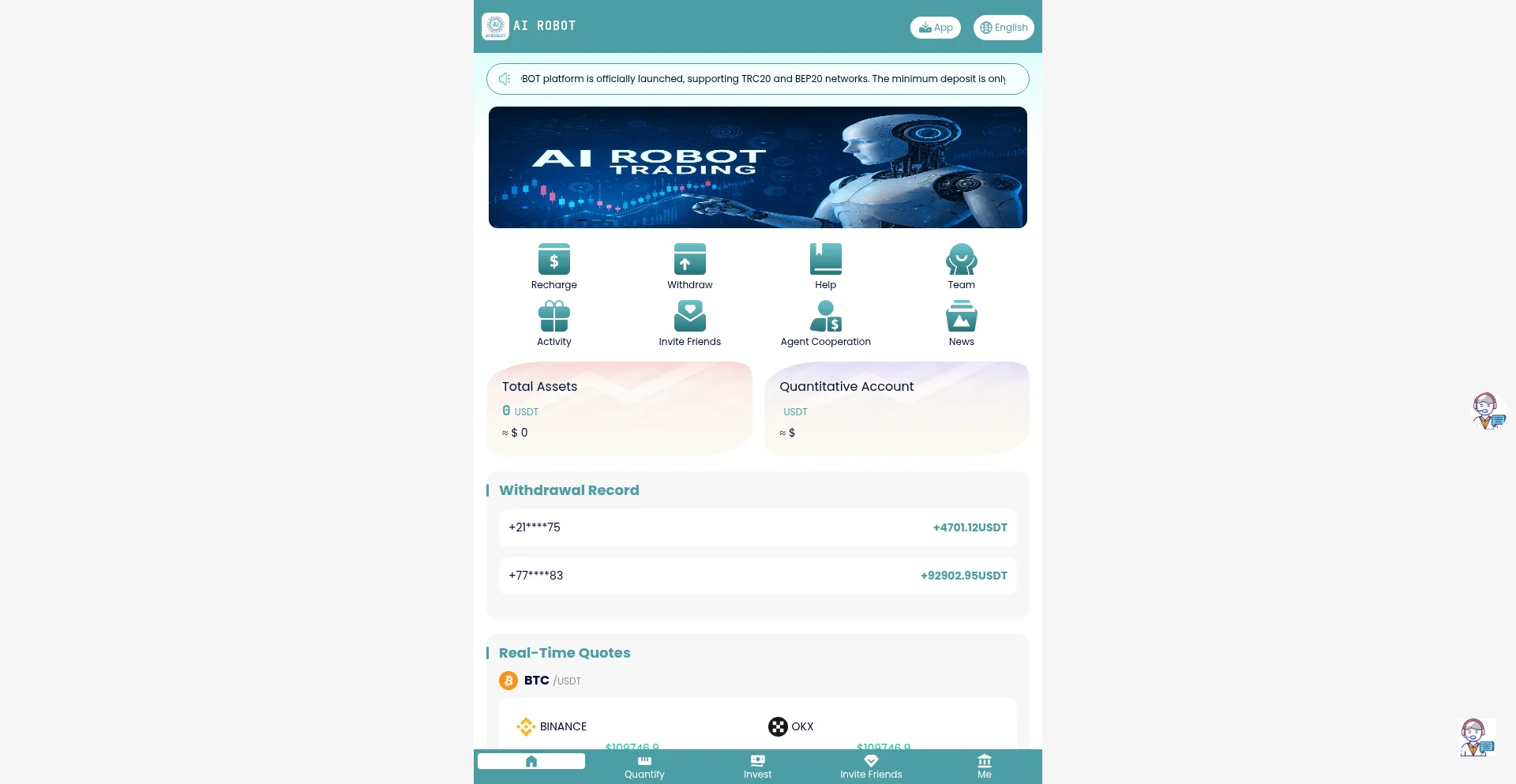This screenshot has height=784, width=1516.
Task: Open the Recharge icon
Action: pos(553,260)
